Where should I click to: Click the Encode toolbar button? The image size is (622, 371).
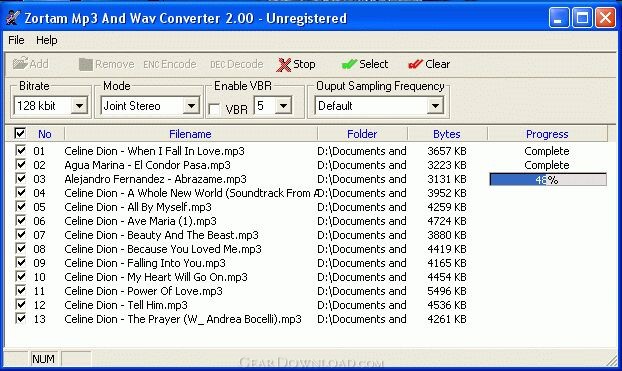(x=170, y=64)
